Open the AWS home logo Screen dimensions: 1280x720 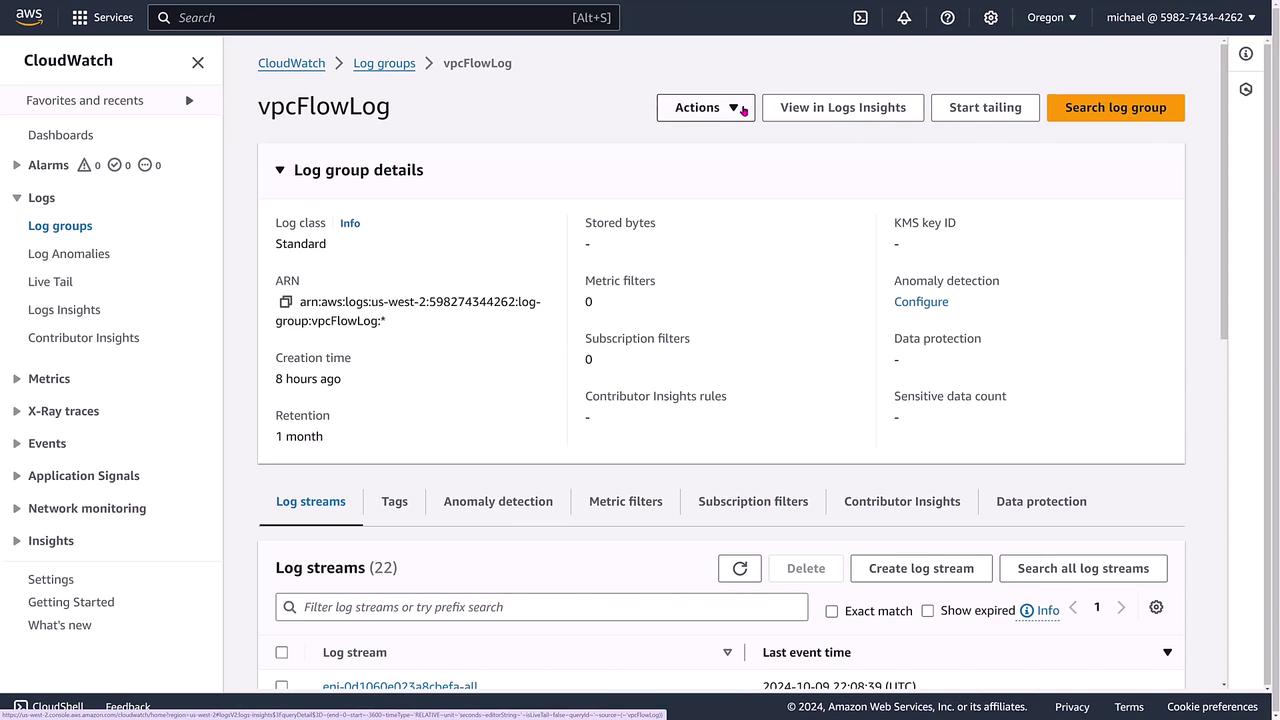pos(28,17)
